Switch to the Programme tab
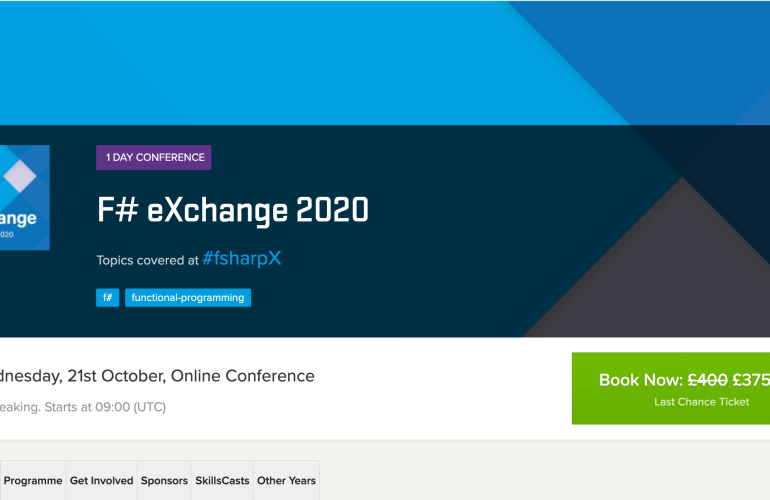Image resolution: width=770 pixels, height=500 pixels. click(33, 481)
